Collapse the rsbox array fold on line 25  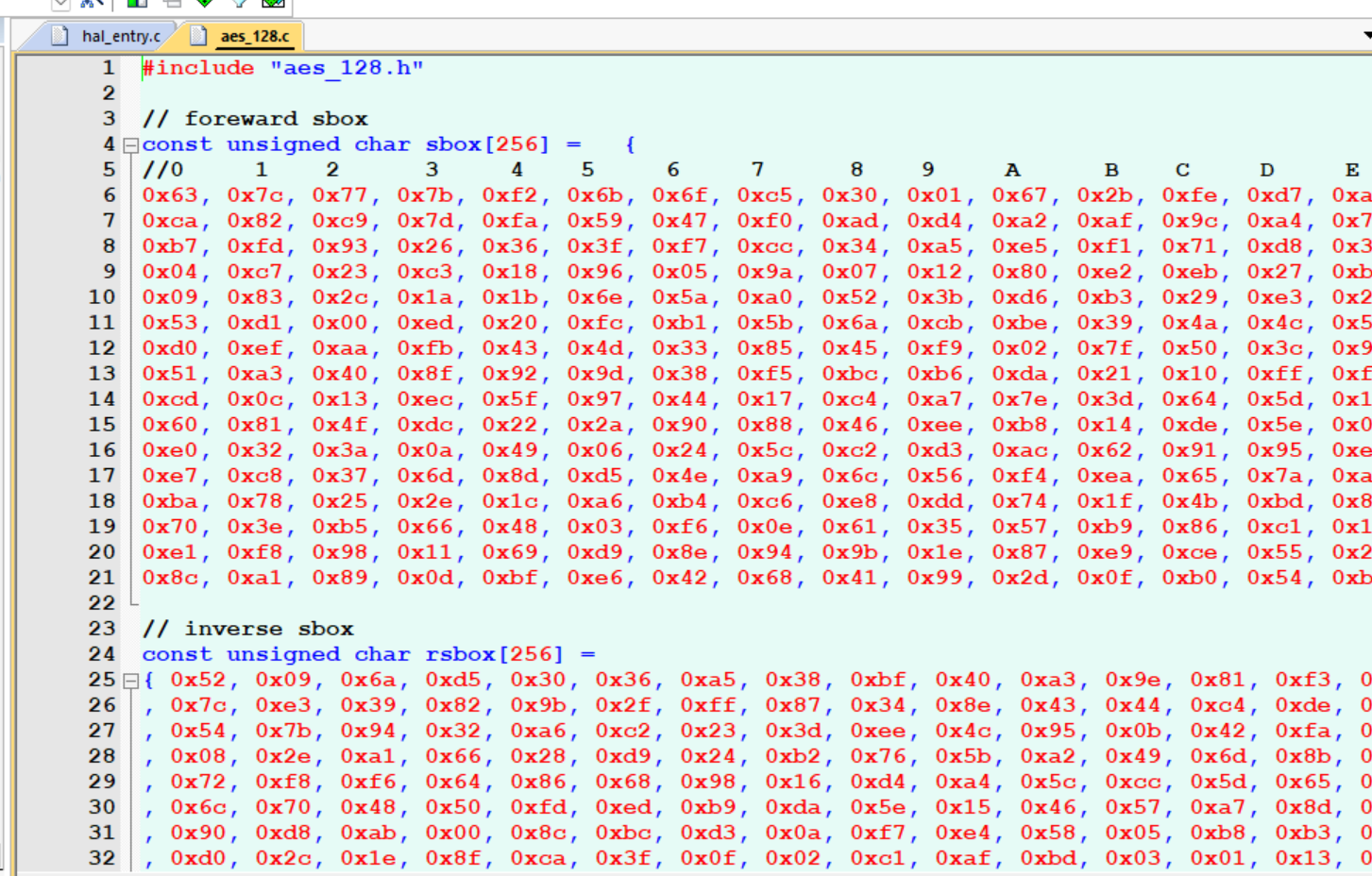[131, 681]
